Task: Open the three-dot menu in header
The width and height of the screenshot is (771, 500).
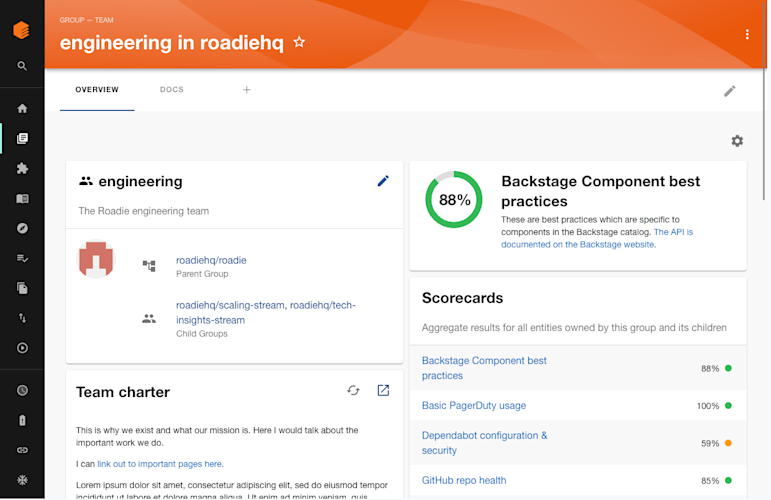Action: pyautogui.click(x=747, y=34)
